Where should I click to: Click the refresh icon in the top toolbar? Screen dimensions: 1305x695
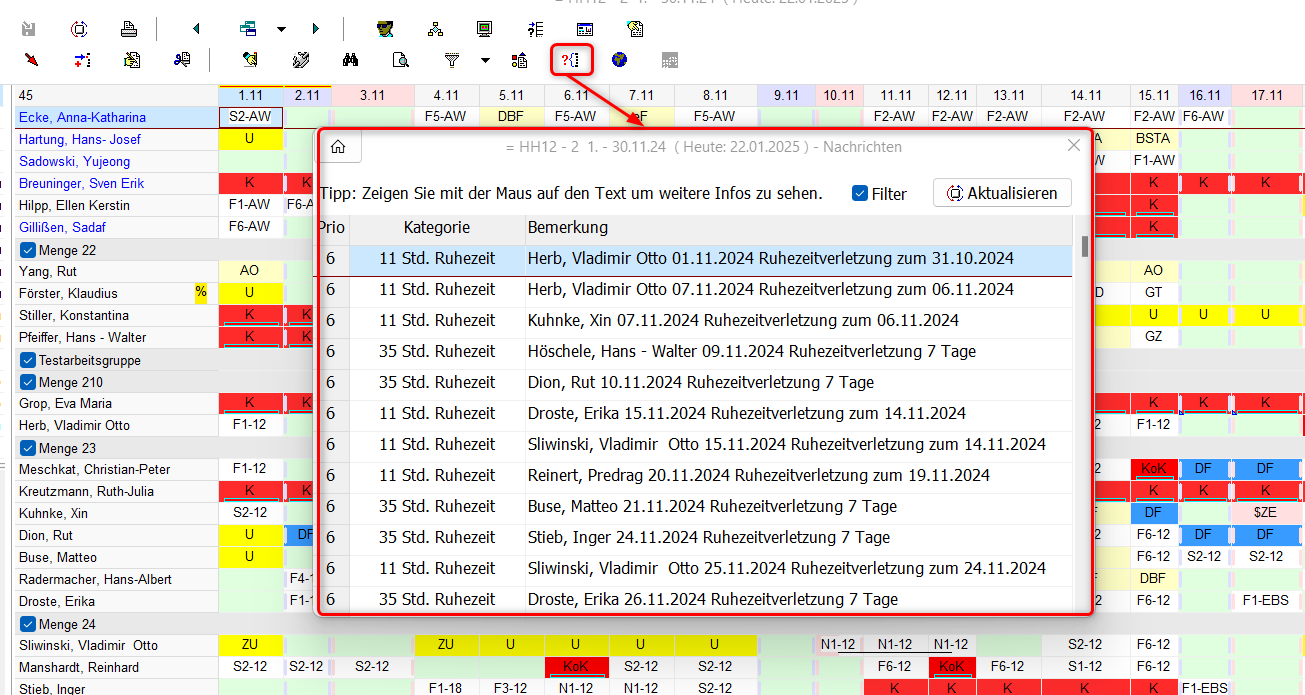[79, 29]
